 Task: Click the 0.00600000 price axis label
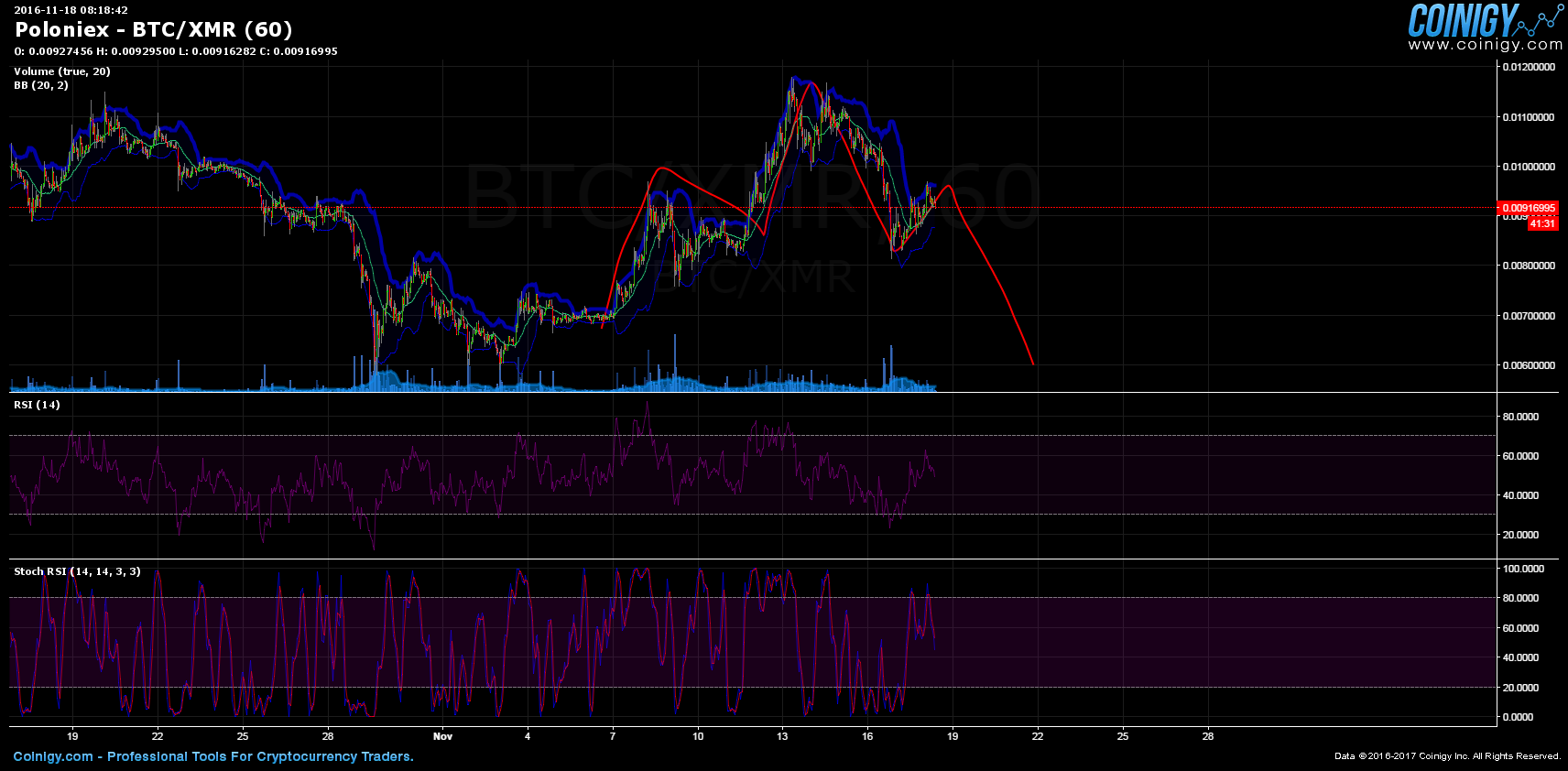[1528, 365]
